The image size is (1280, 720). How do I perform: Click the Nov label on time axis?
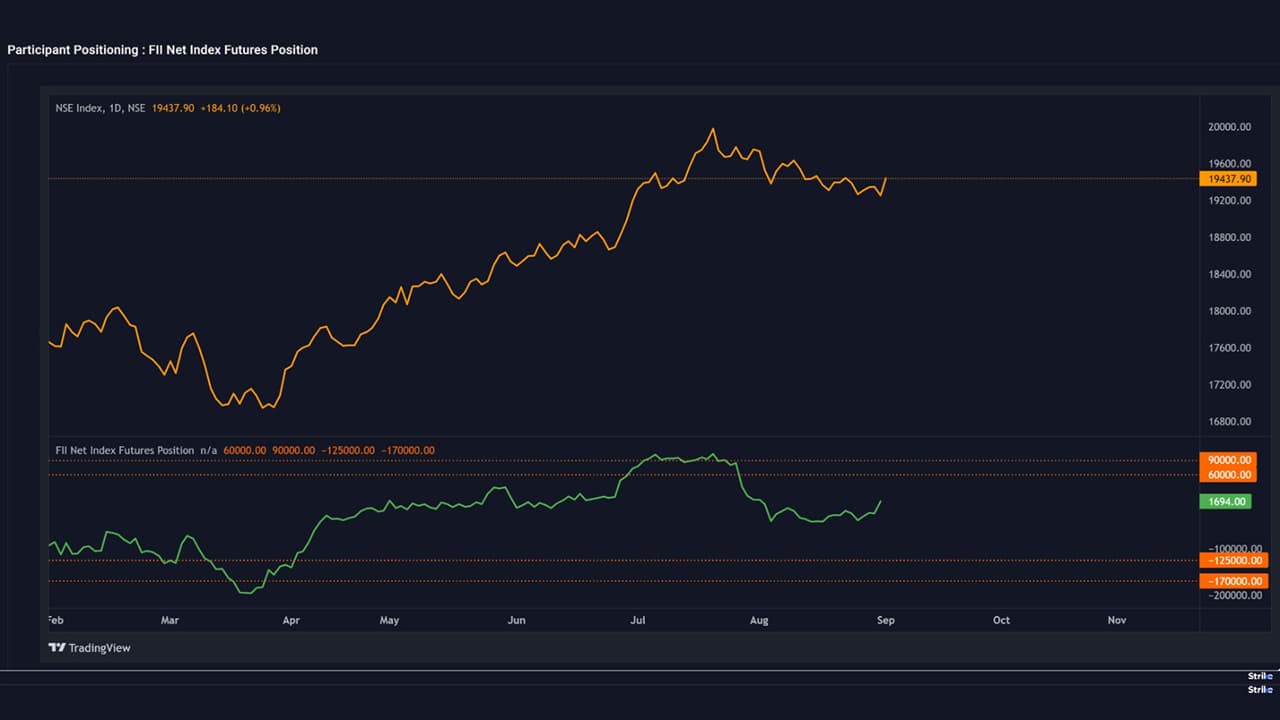[1117, 620]
